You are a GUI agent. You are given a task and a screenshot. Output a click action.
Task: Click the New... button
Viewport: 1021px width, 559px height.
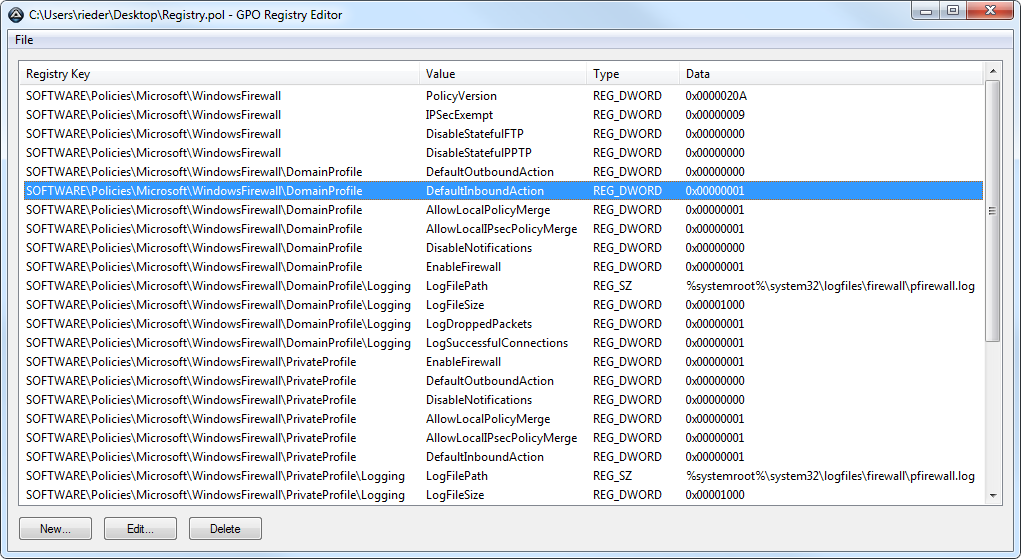click(x=55, y=528)
